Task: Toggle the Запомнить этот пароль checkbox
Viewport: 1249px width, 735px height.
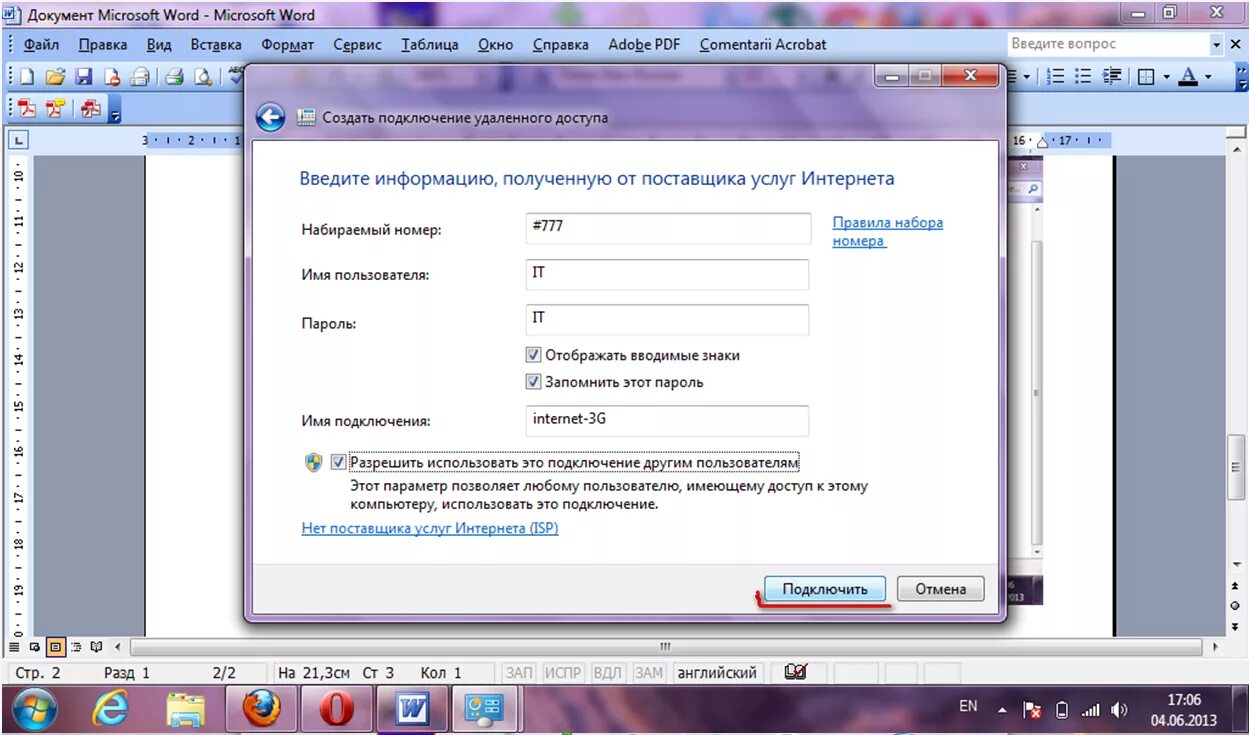Action: [x=533, y=382]
